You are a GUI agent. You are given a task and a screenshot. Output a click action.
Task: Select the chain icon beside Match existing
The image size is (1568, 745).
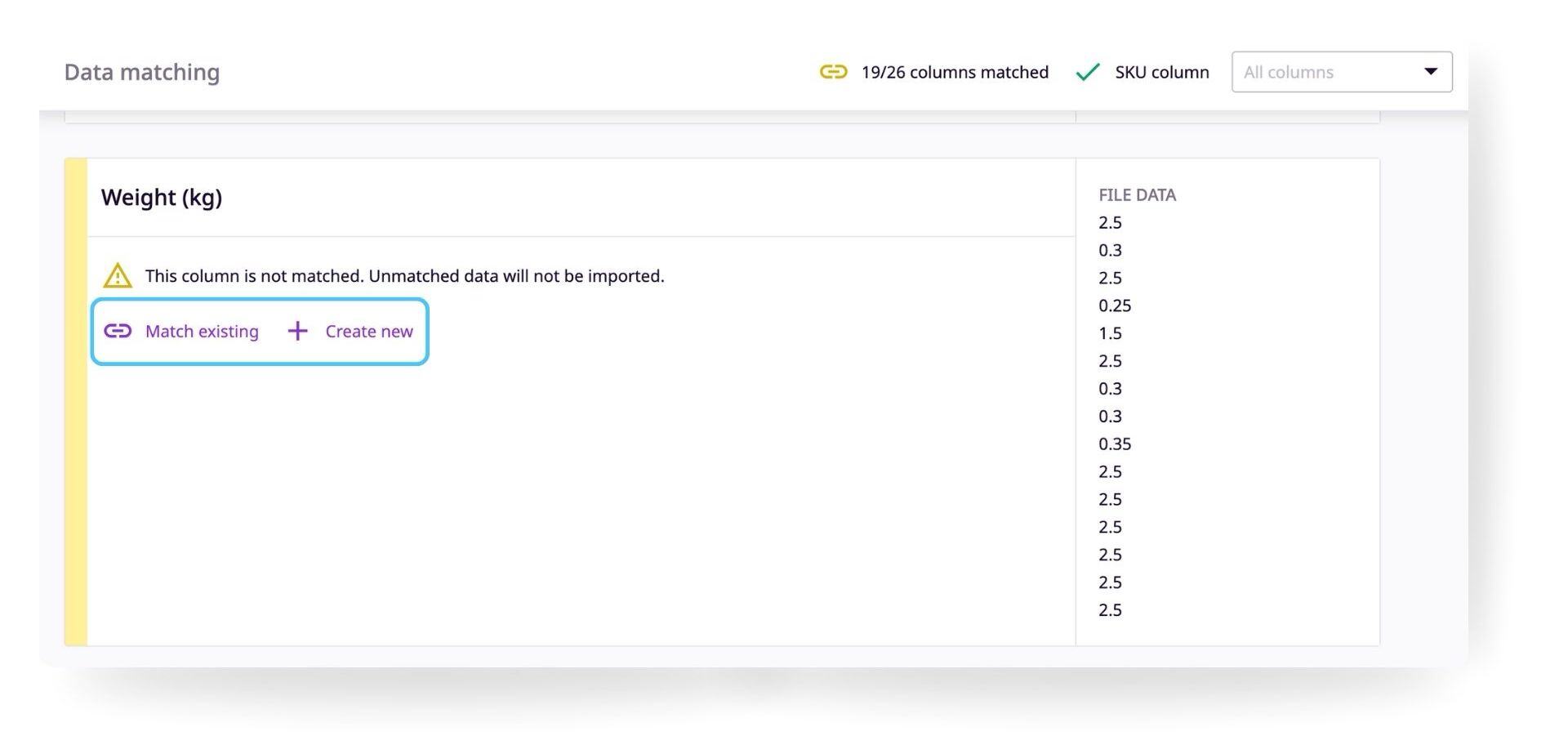click(118, 331)
